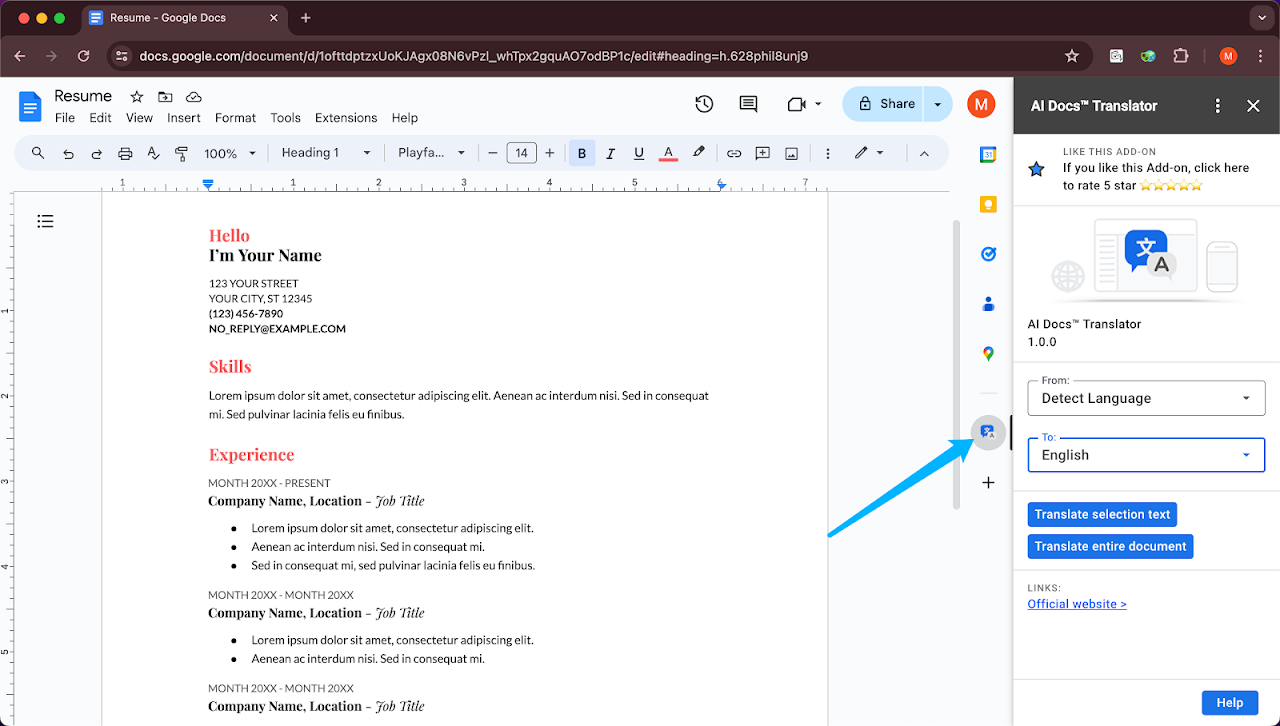This screenshot has height=726, width=1280.
Task: Open the Extensions menu
Action: point(346,117)
